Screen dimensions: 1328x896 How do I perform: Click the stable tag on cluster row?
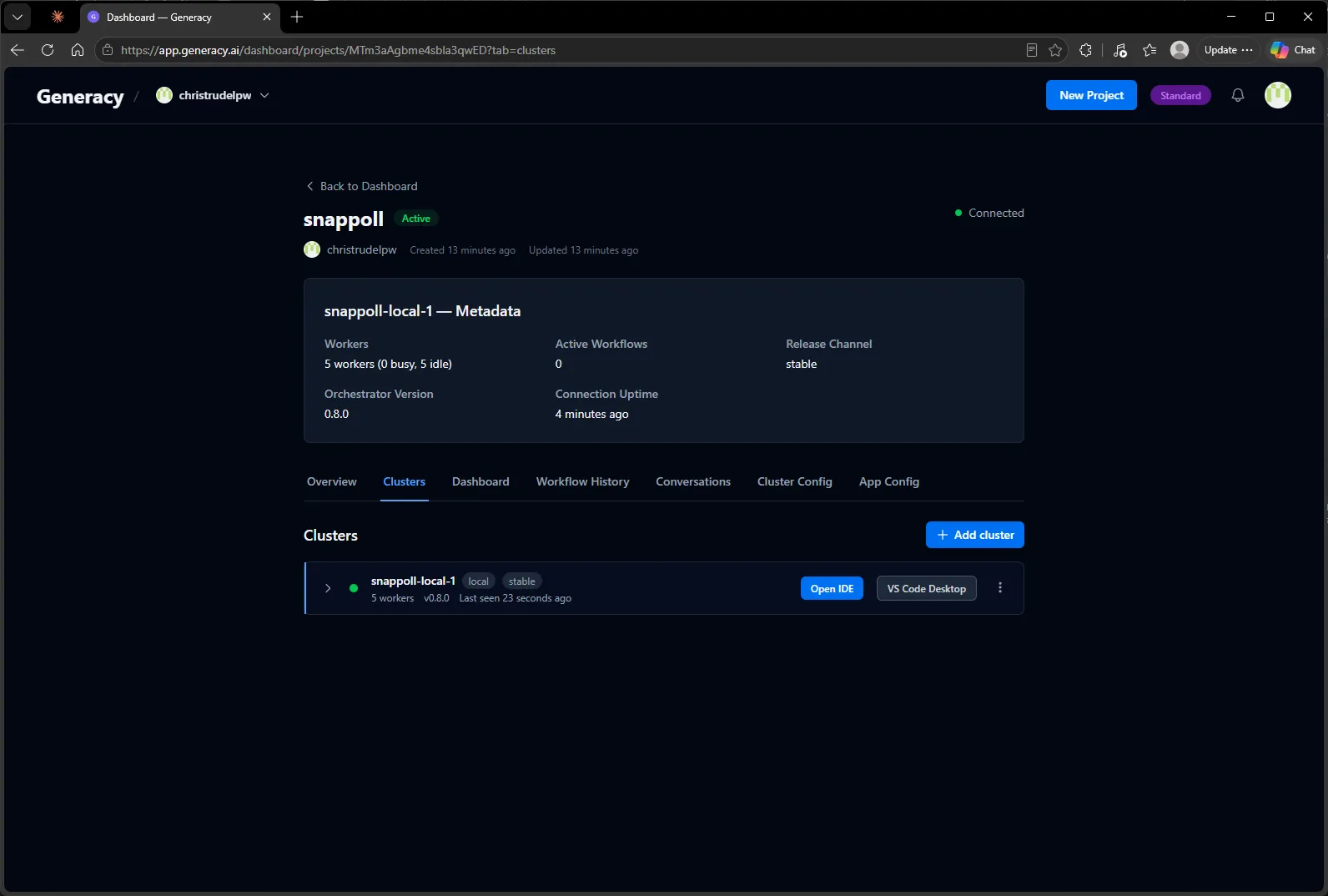pos(522,581)
